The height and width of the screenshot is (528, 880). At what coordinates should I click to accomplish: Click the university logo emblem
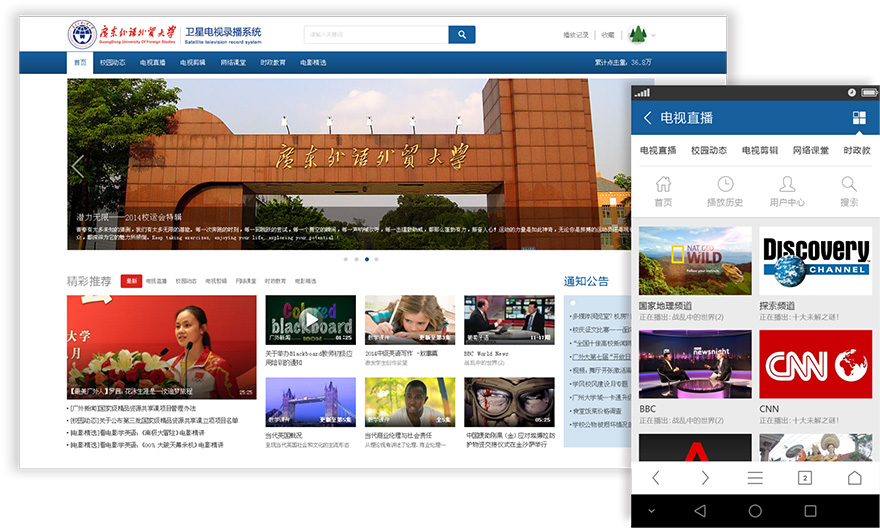82,34
